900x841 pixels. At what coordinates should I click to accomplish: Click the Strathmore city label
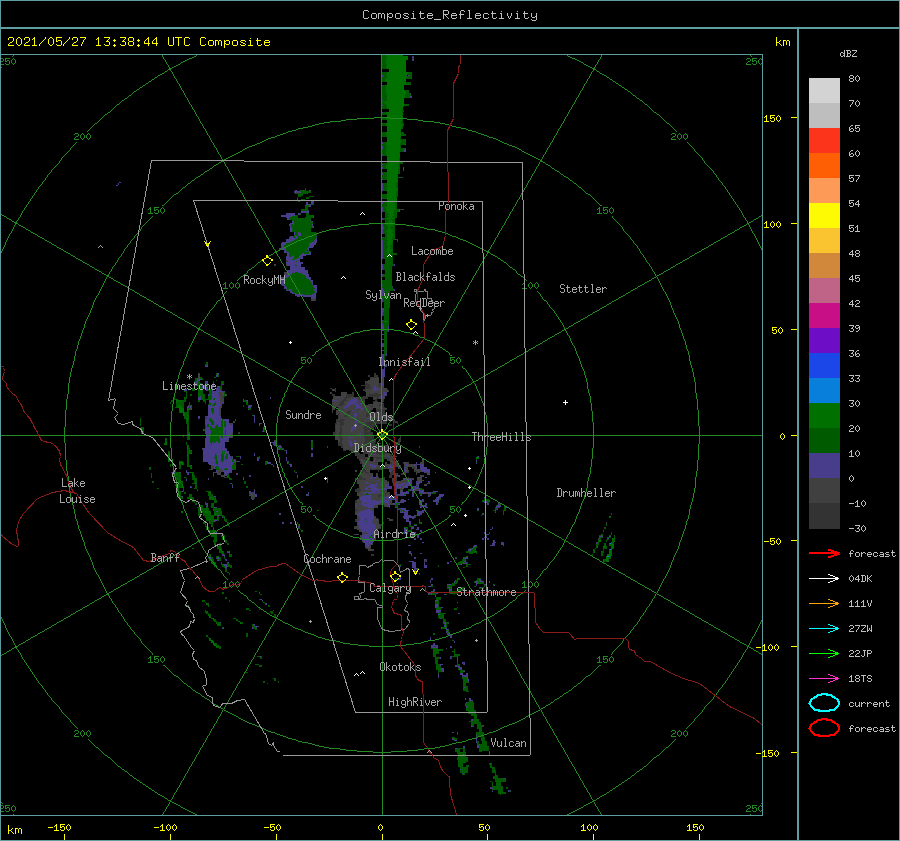coord(486,592)
